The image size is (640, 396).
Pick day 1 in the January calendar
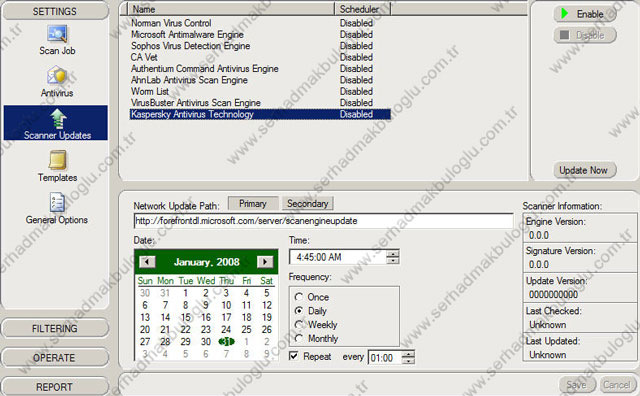(x=185, y=293)
